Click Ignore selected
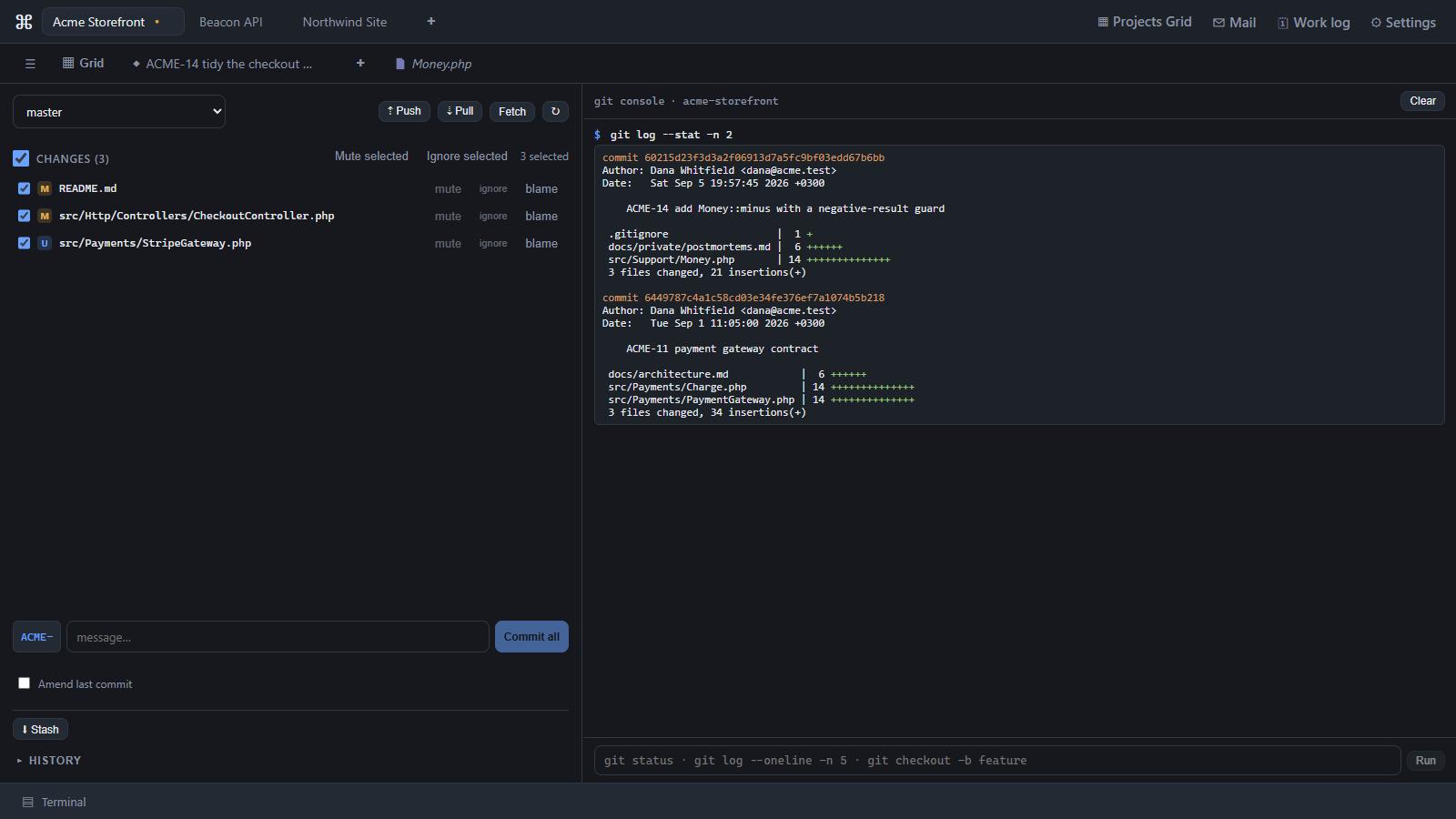The width and height of the screenshot is (1456, 819). point(467,157)
